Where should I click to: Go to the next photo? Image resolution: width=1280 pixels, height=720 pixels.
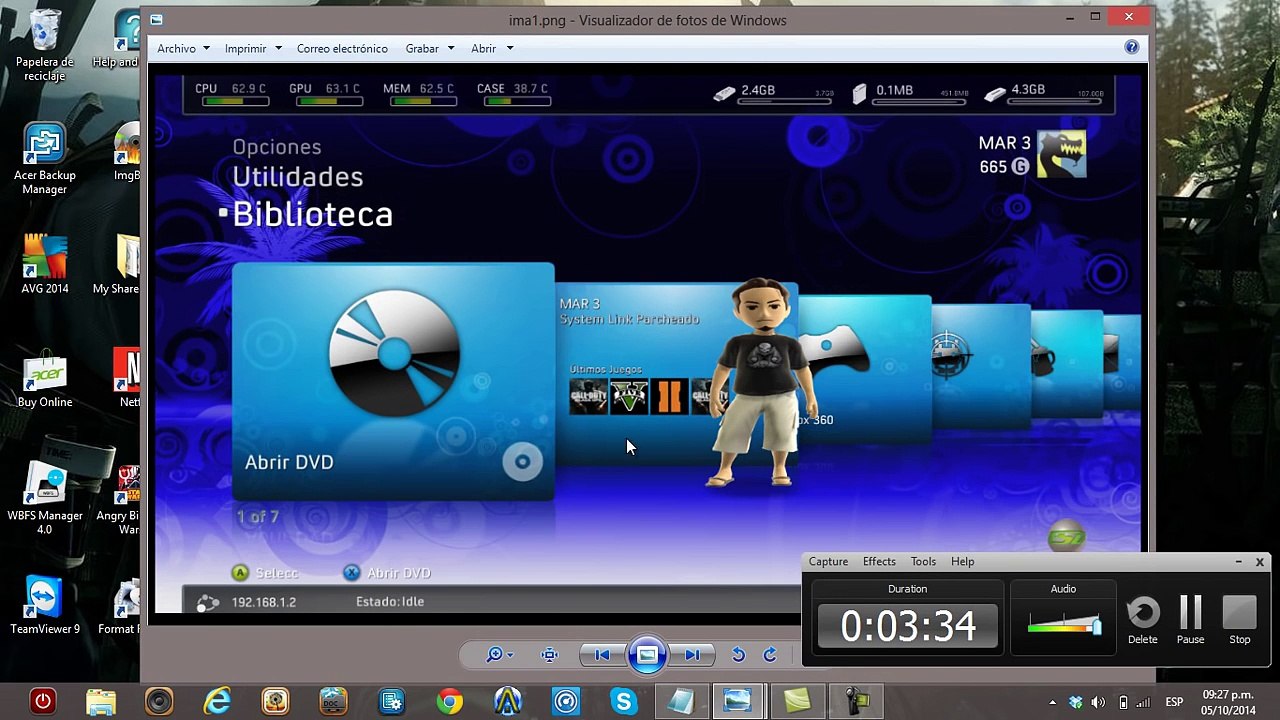point(692,655)
